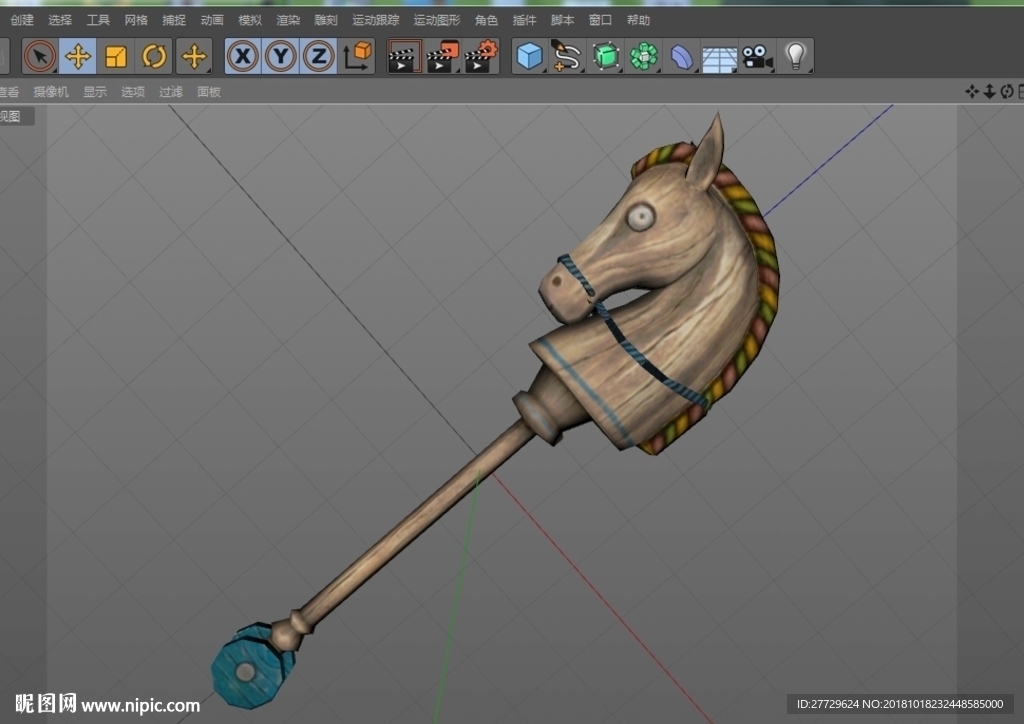
Task: Select the Live Selection arrow tool
Action: [x=40, y=56]
